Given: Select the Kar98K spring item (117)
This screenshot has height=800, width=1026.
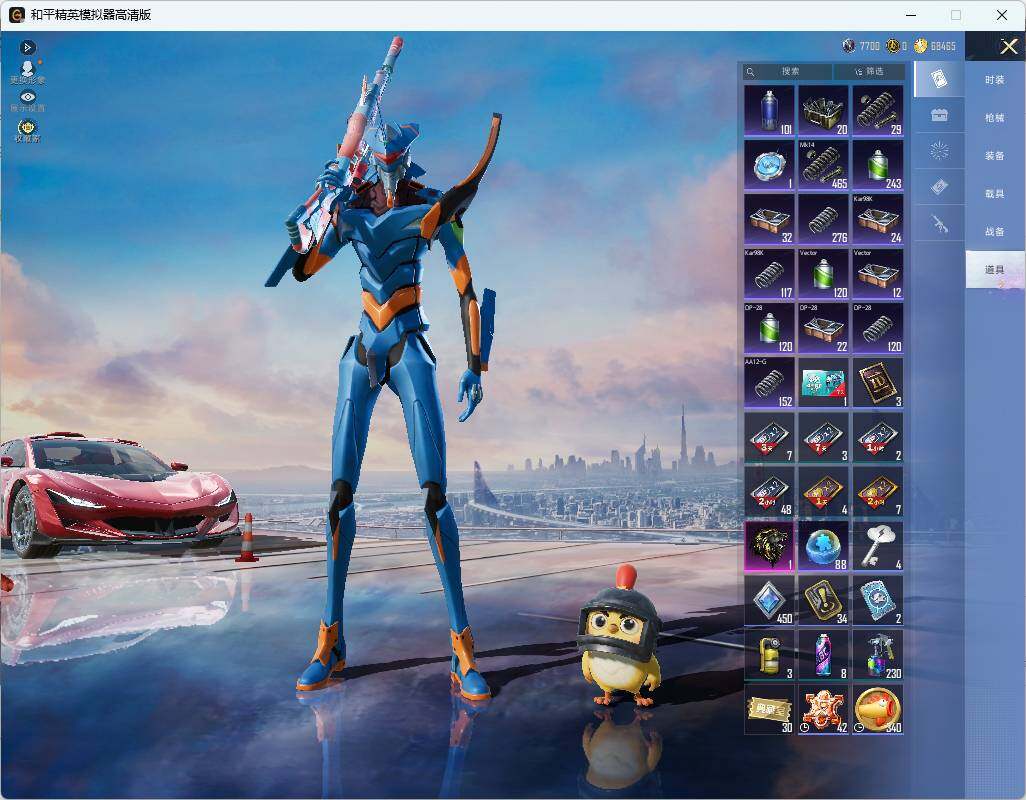Looking at the screenshot, I should 769,274.
